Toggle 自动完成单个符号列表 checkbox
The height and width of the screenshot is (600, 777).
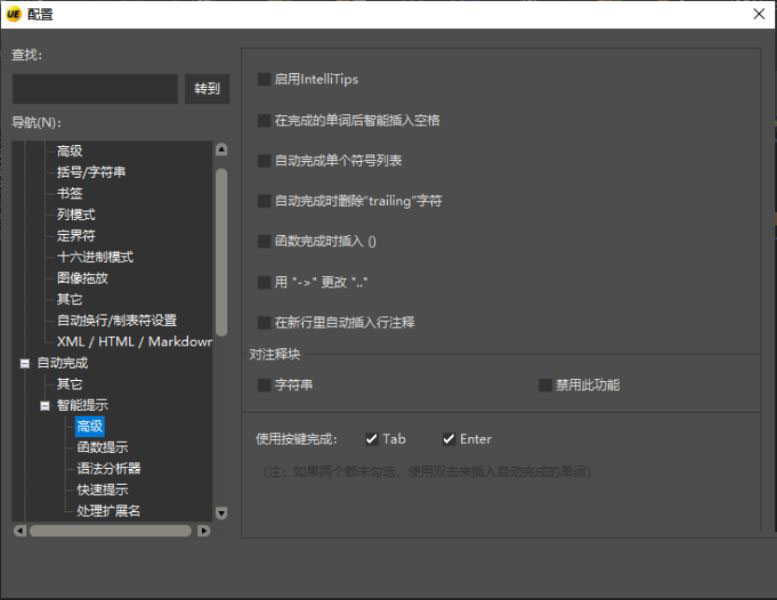coord(264,161)
